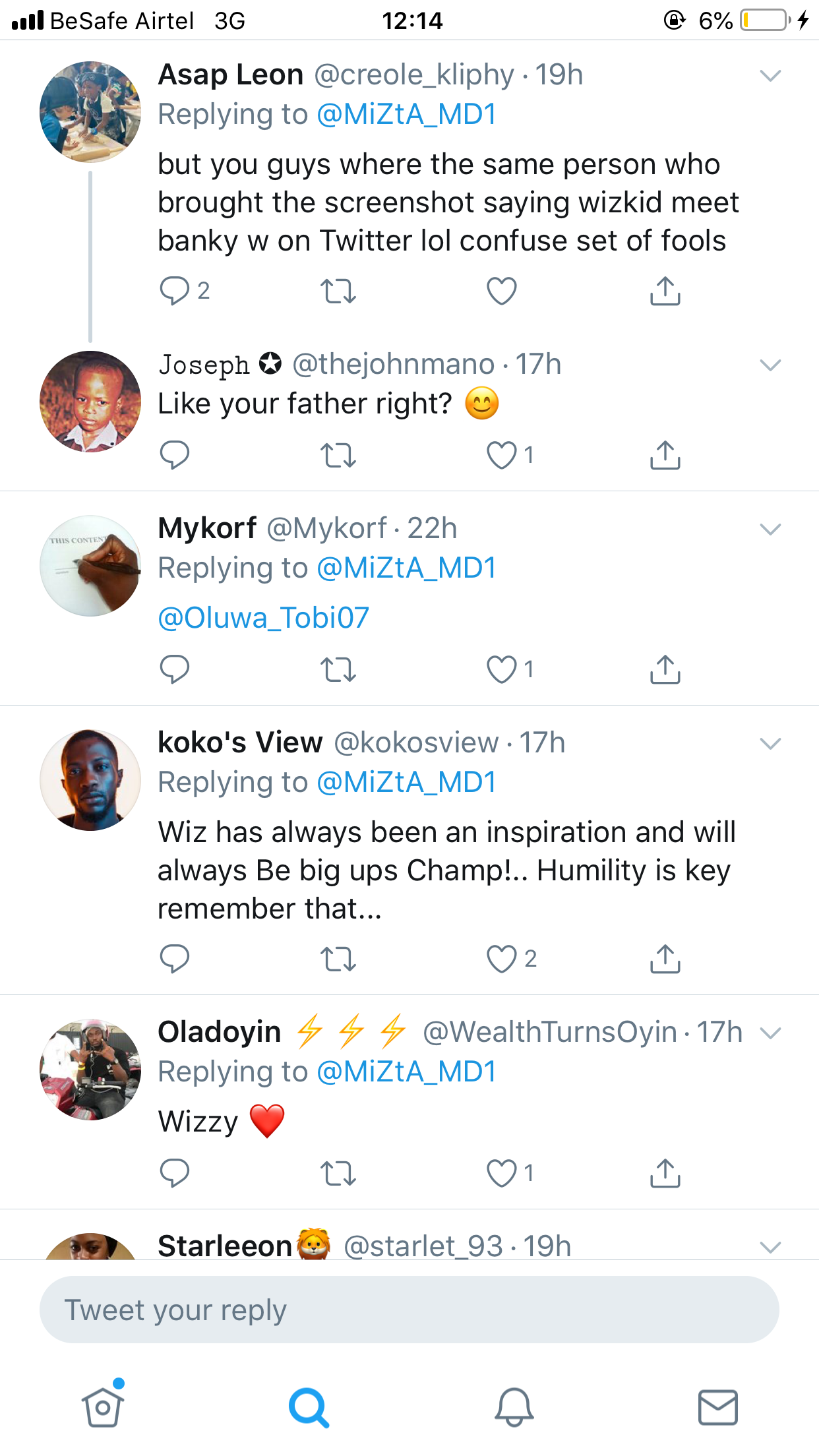Viewport: 819px width, 1456px height.
Task: Like koko's View tweet
Action: 501,959
